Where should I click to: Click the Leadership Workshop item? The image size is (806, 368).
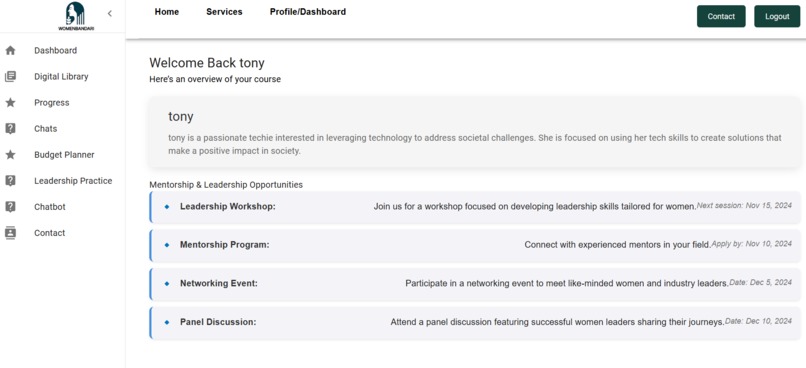[475, 207]
